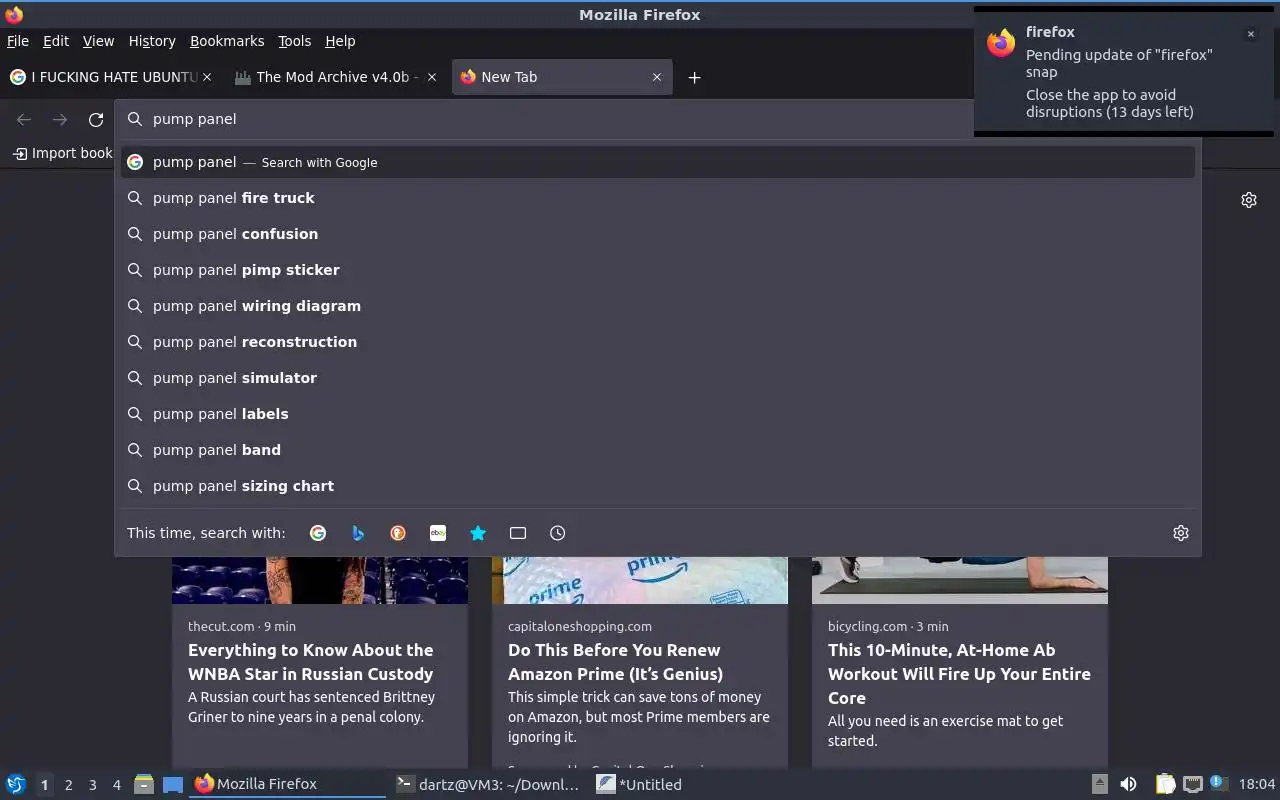Close the New Tab tab
Screen dimensions: 1280x800
657,77
